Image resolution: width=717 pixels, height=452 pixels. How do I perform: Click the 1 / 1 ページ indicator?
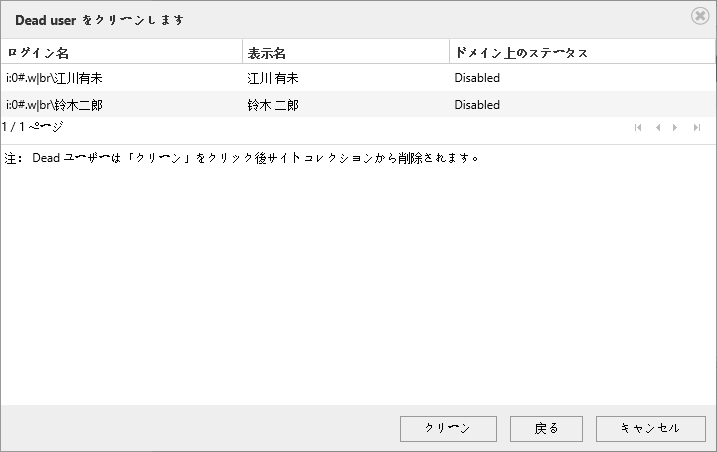(x=32, y=127)
